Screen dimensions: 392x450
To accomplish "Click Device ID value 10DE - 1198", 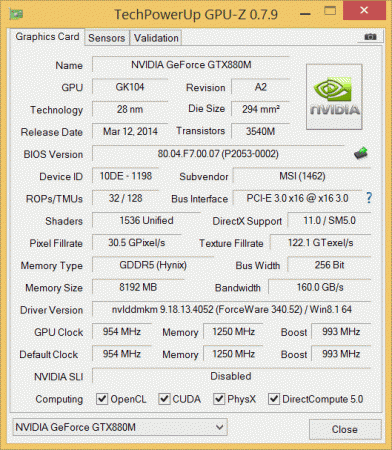I will point(126,176).
